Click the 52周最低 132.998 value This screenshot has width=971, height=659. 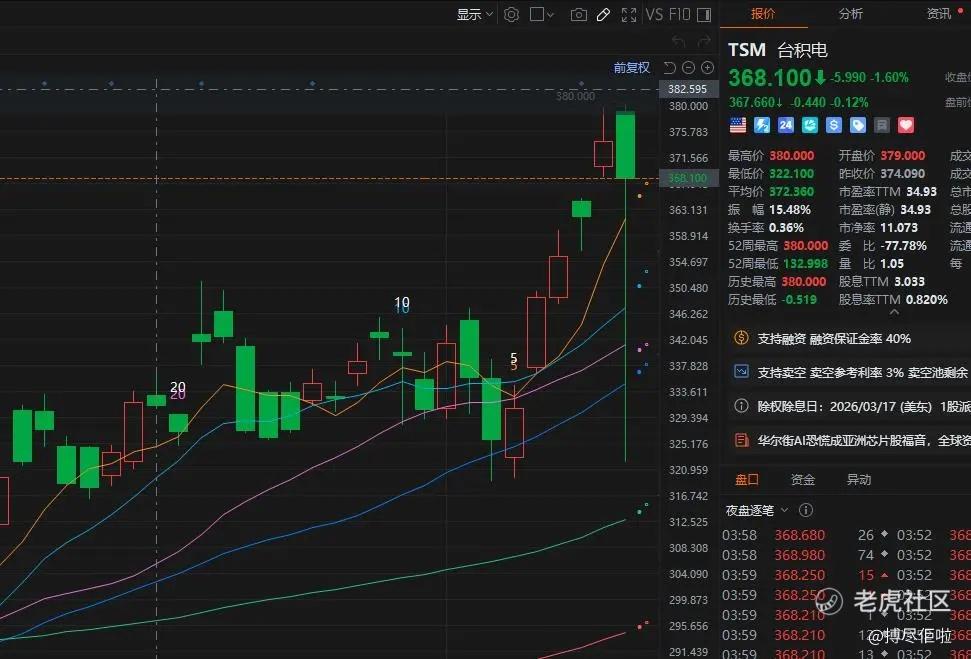coord(806,263)
